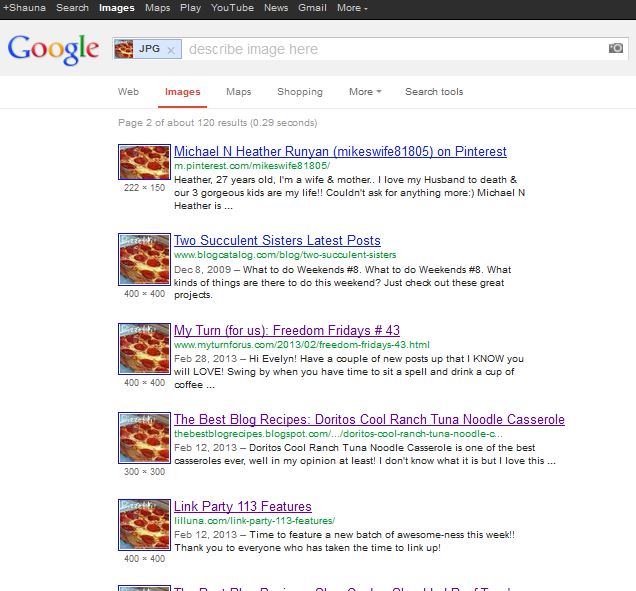Select Images in top black bar
Viewport: 636px width, 591px height.
117,8
